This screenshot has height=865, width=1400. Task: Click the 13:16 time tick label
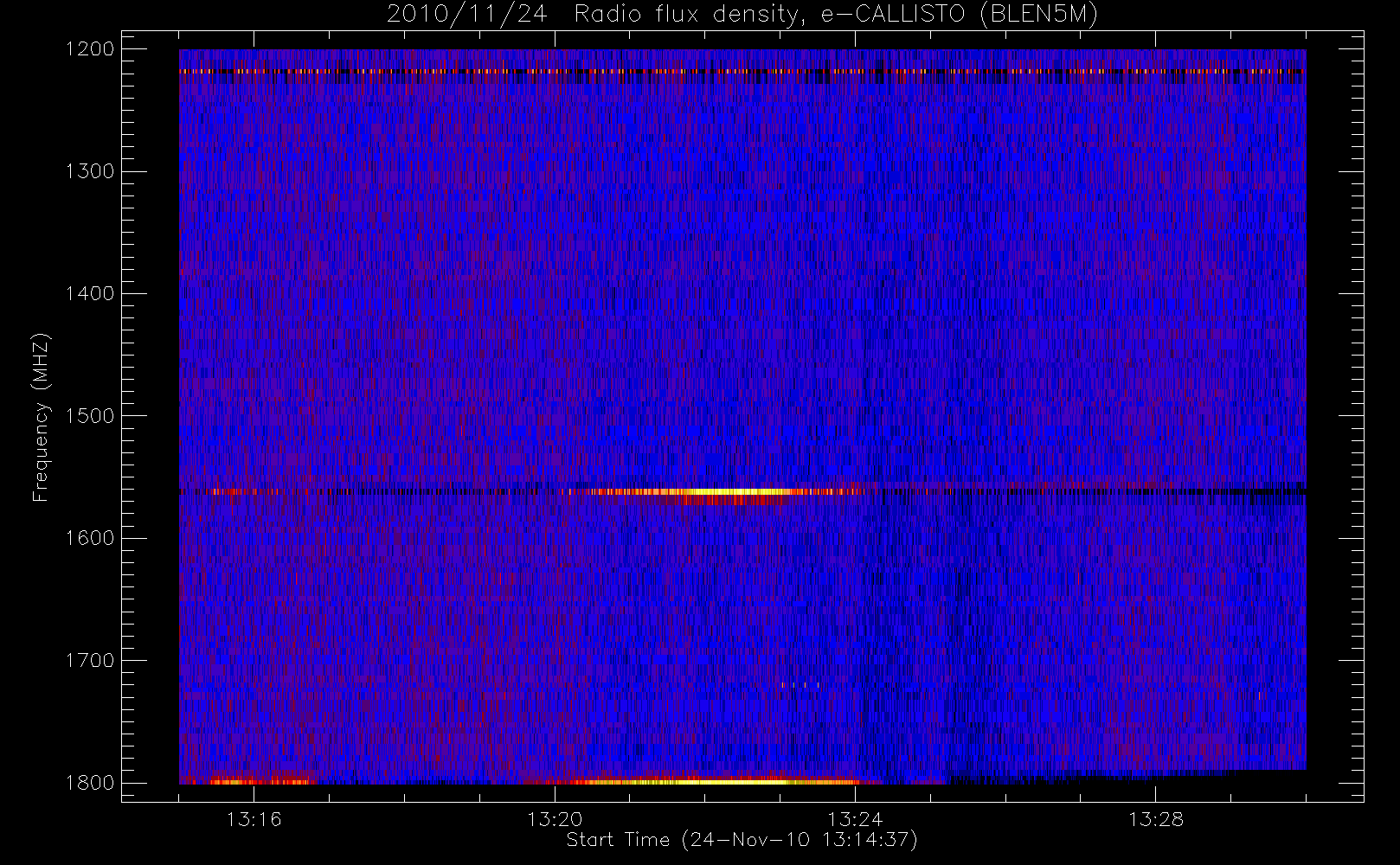coord(254,819)
